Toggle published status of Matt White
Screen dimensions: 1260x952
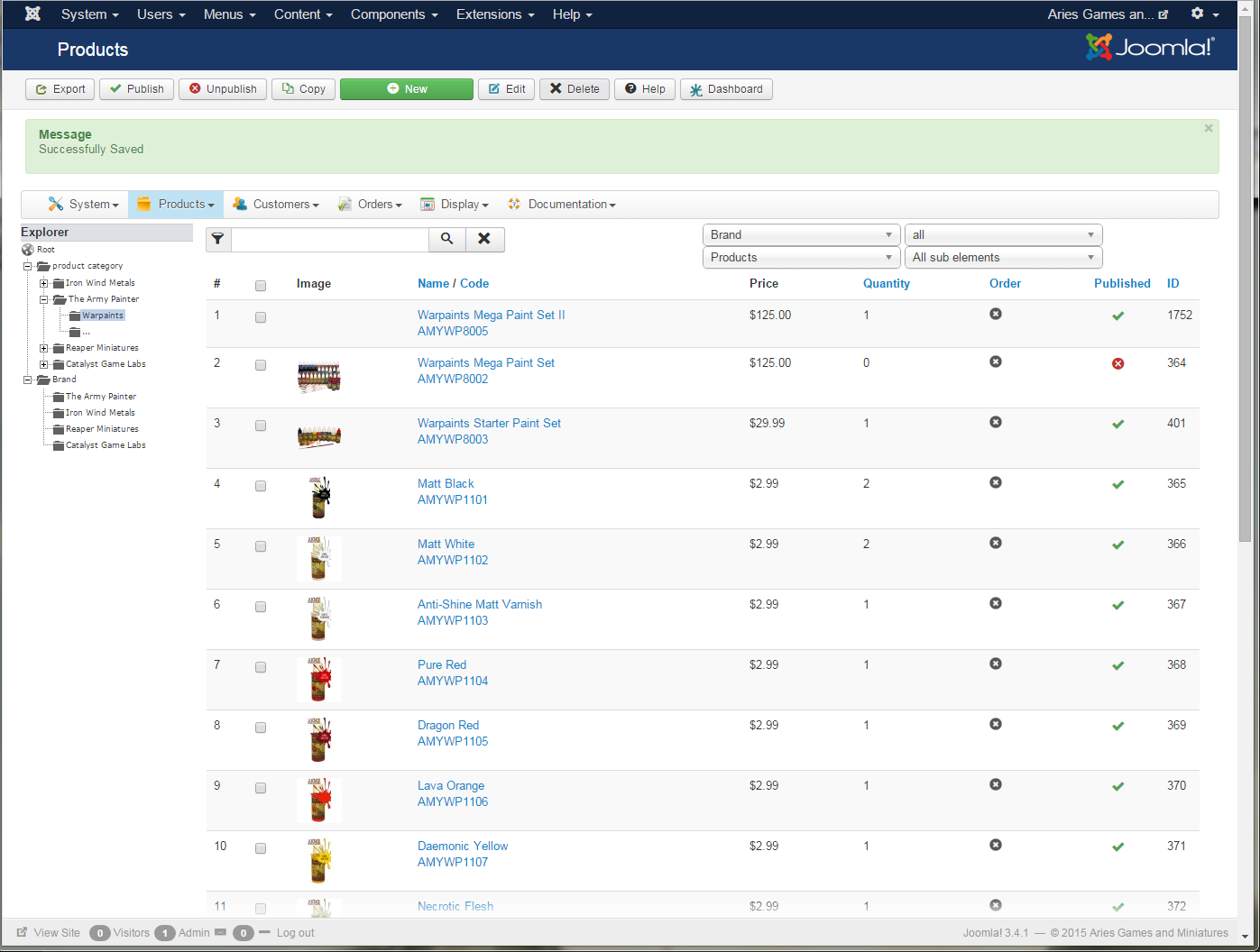tap(1118, 545)
